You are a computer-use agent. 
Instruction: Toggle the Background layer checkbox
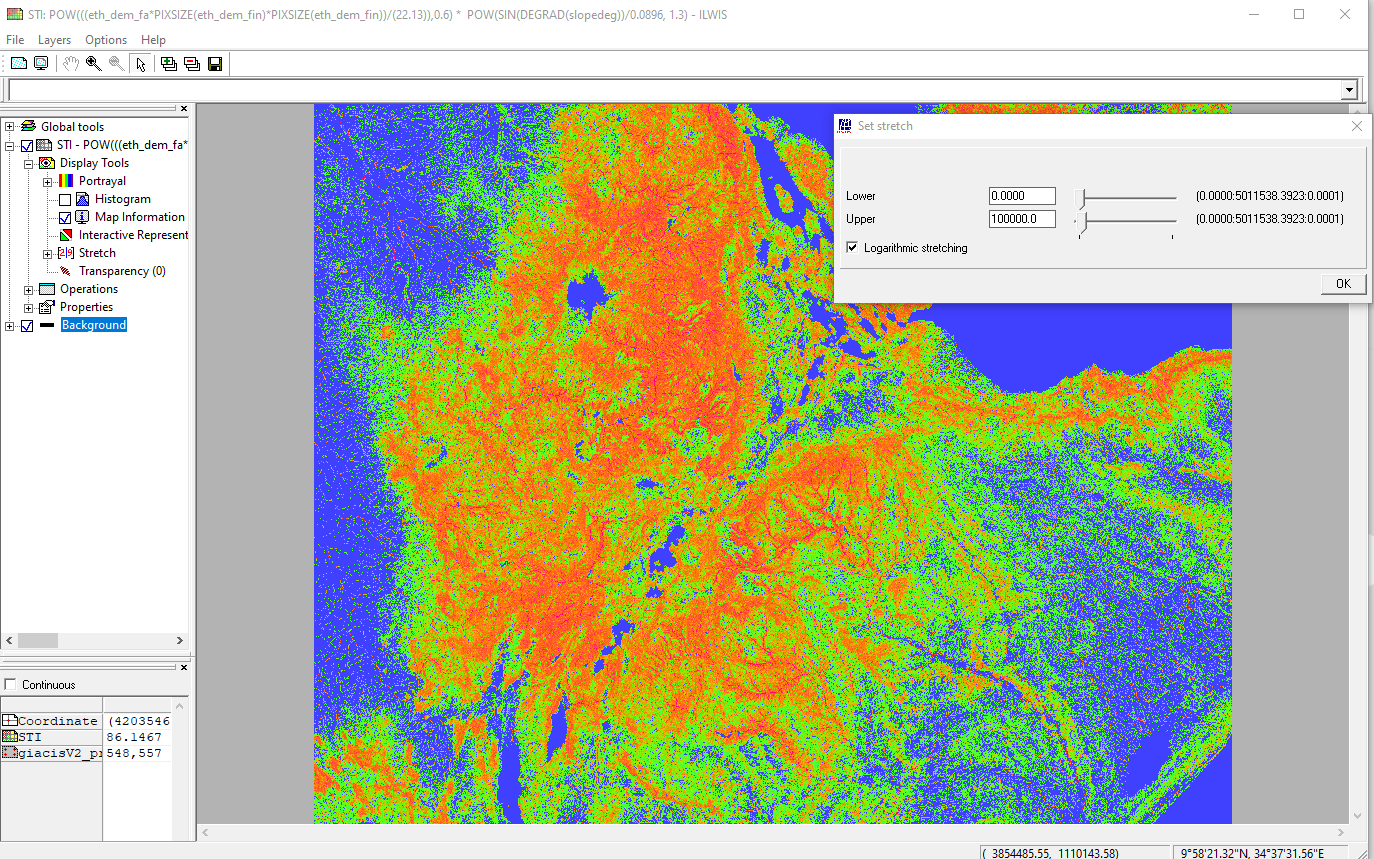pos(27,325)
